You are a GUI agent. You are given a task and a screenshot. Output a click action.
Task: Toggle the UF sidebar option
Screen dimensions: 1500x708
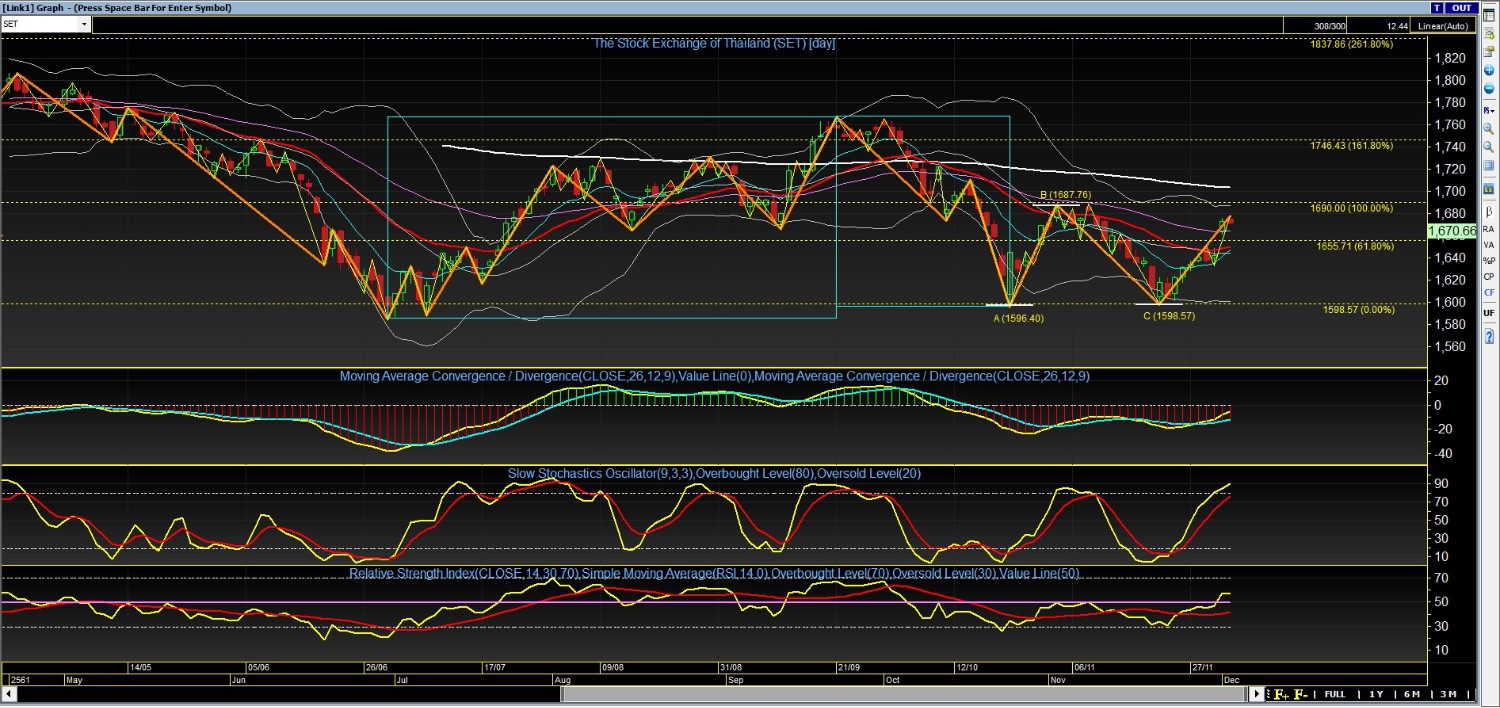click(x=1489, y=313)
